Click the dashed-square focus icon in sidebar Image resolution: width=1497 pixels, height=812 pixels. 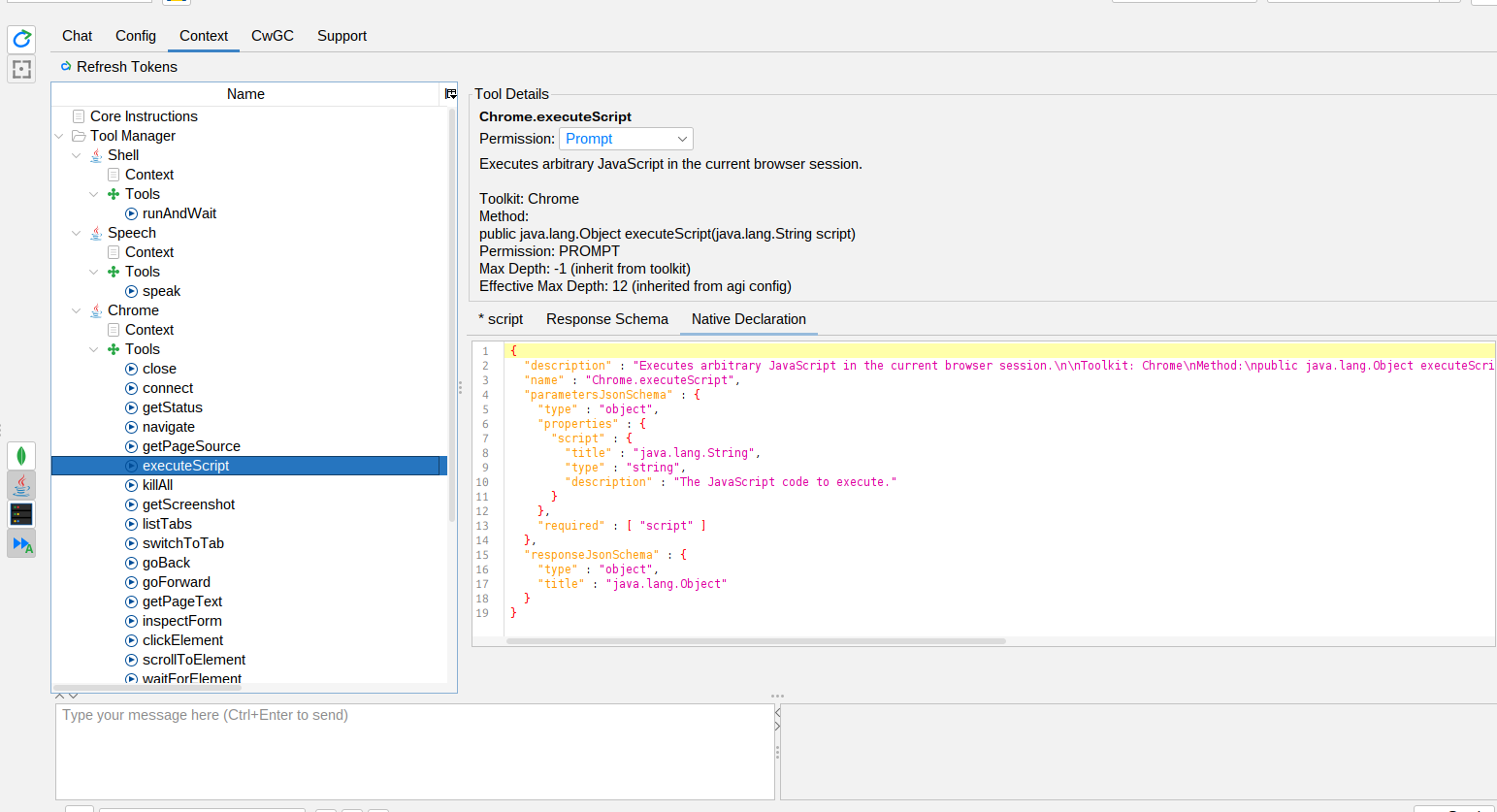pyautogui.click(x=21, y=69)
